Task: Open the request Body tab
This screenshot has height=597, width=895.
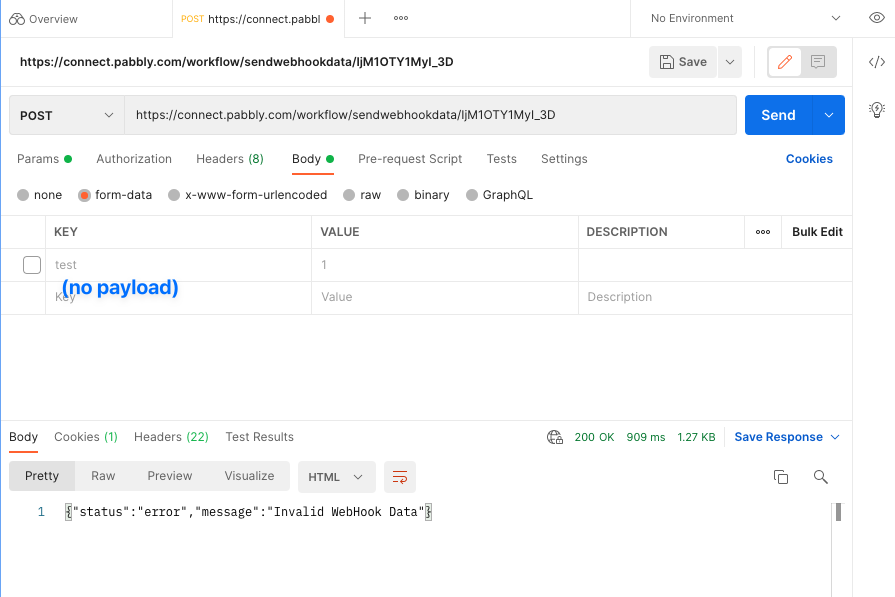Action: 312,159
